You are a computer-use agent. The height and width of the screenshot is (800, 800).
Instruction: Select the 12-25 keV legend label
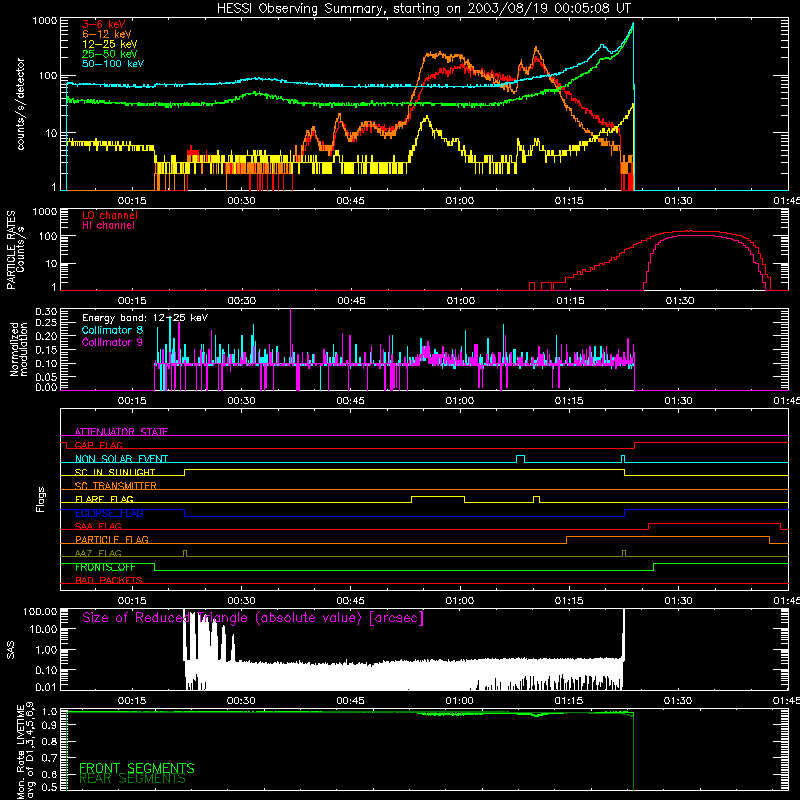pos(110,44)
